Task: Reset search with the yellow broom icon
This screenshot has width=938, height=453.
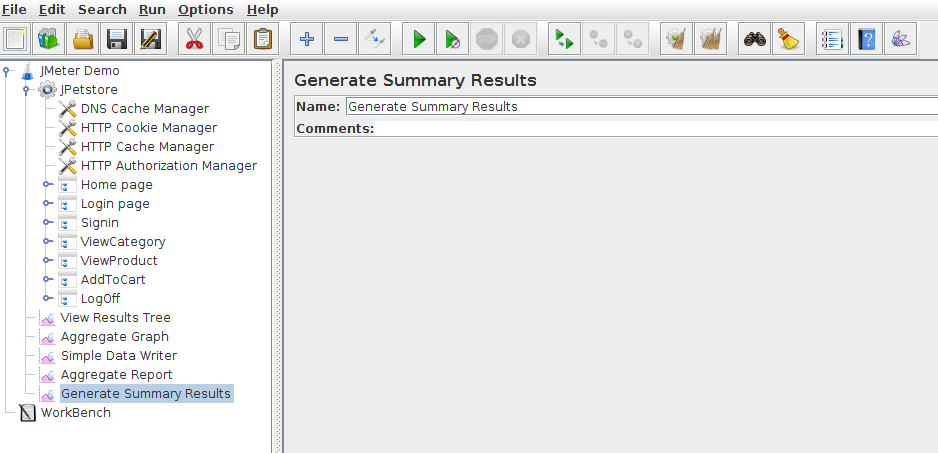Action: point(788,39)
